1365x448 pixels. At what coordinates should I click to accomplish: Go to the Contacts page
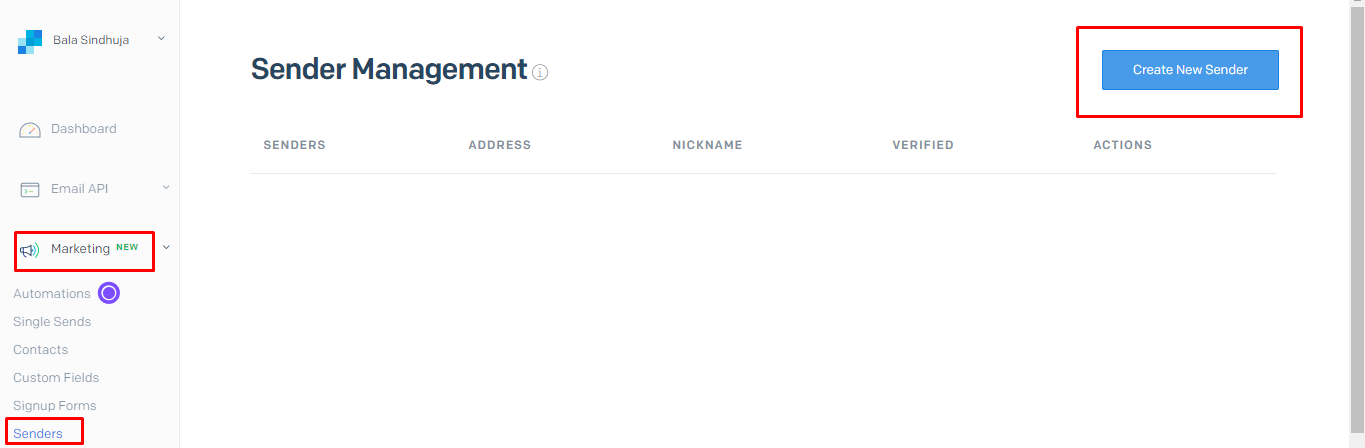click(x=41, y=350)
